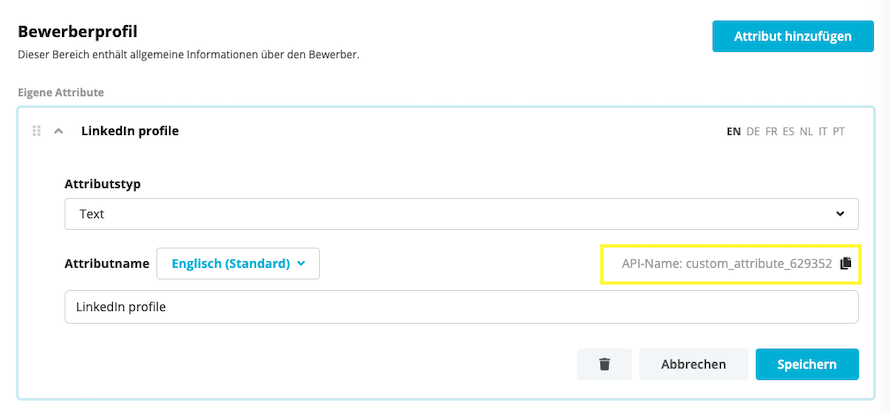Click the Attributstyp label
Screen dimensions: 890x413
click(x=103, y=184)
